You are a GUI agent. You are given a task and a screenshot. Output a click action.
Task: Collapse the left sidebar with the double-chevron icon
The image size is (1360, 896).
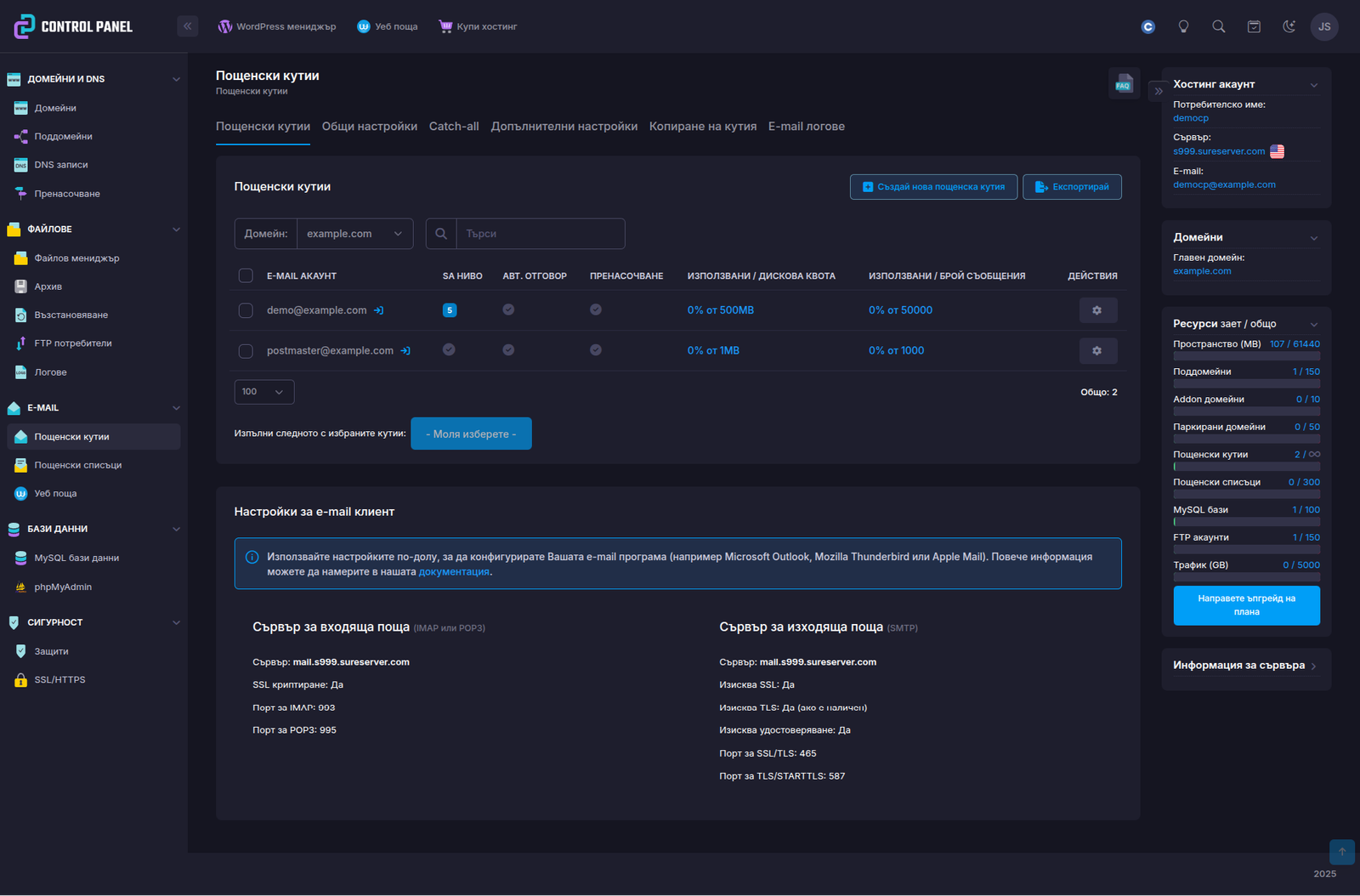(187, 26)
